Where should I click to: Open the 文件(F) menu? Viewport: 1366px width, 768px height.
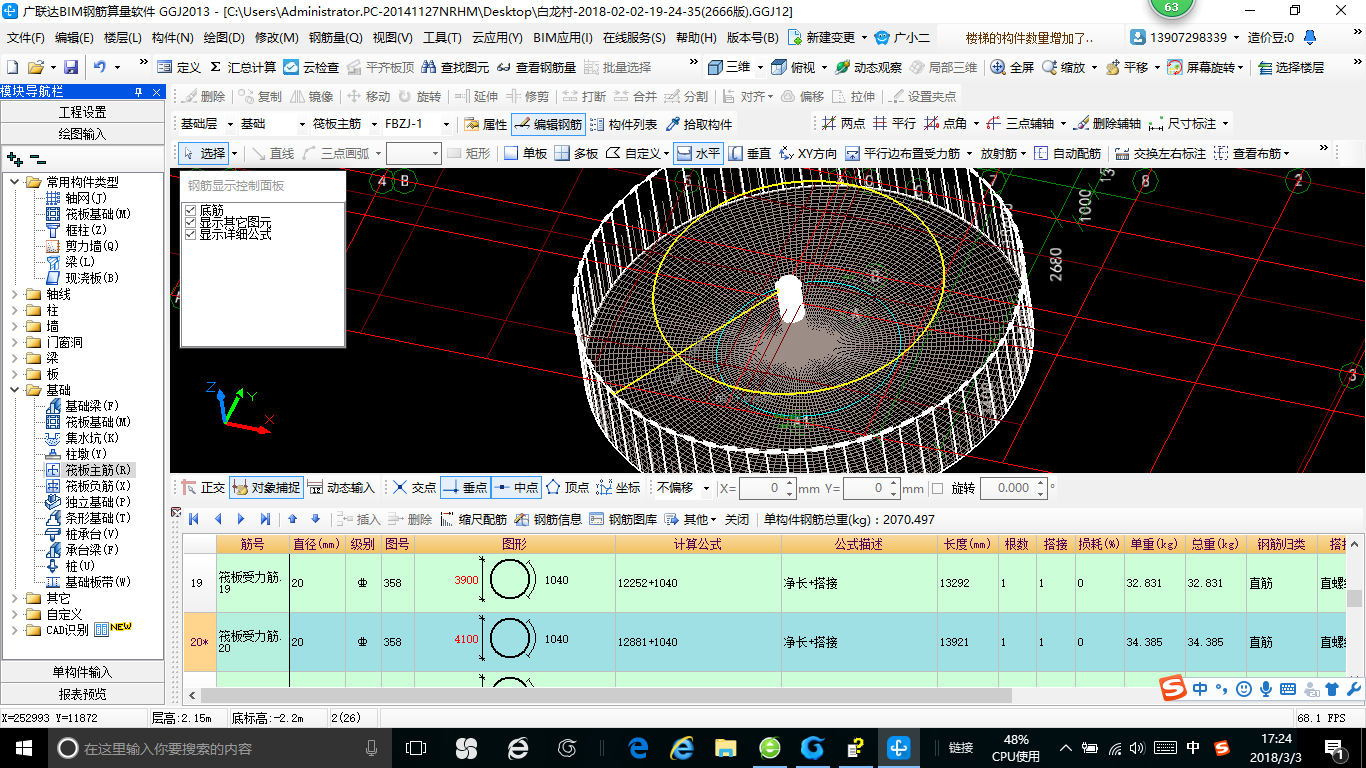tap(26, 38)
